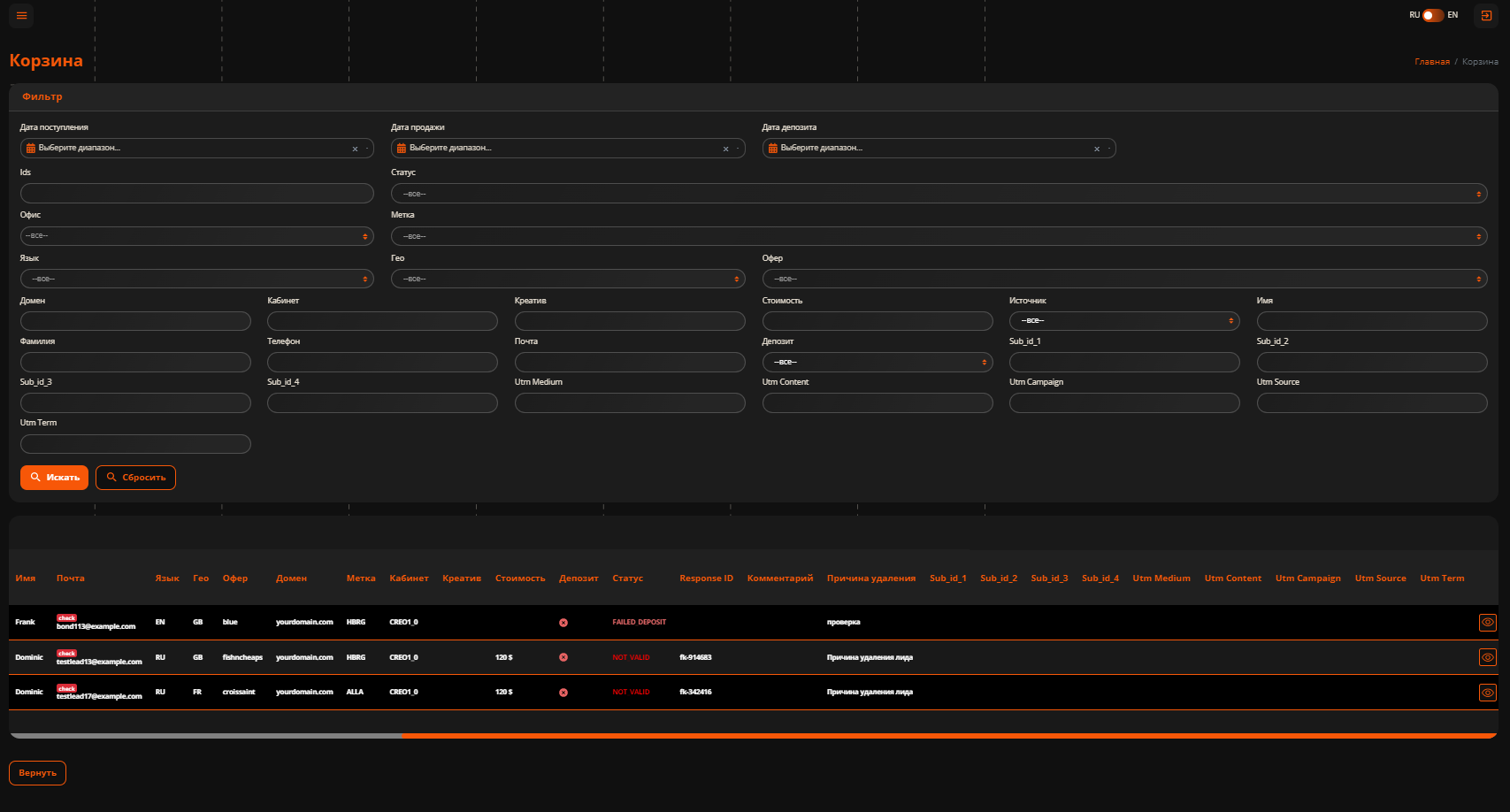Click the horizontal table scrollbar
The image size is (1510, 812).
coord(948,736)
